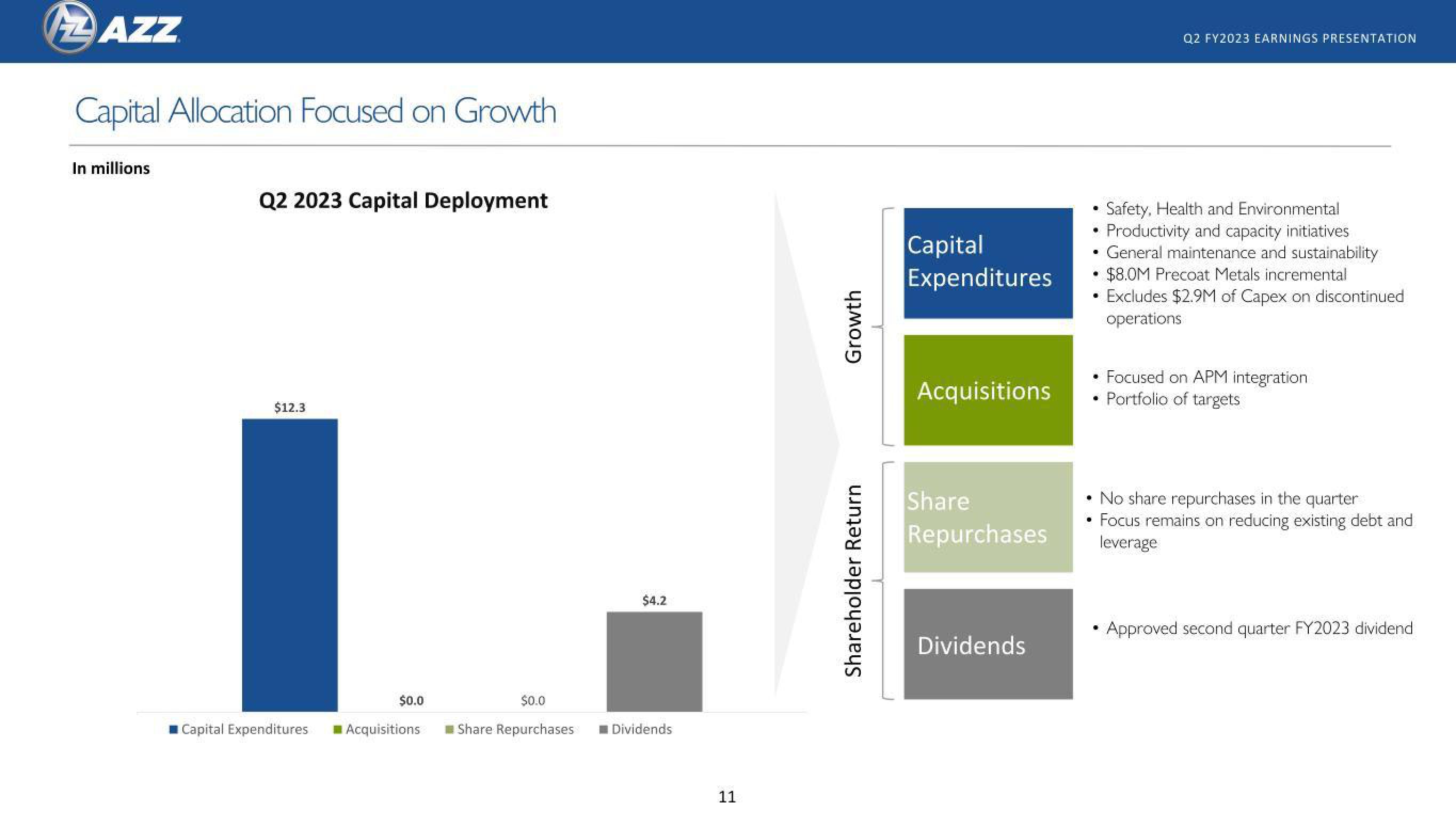Click the light green Share Repurchases legend swatch
The height and width of the screenshot is (819, 1456).
[450, 729]
